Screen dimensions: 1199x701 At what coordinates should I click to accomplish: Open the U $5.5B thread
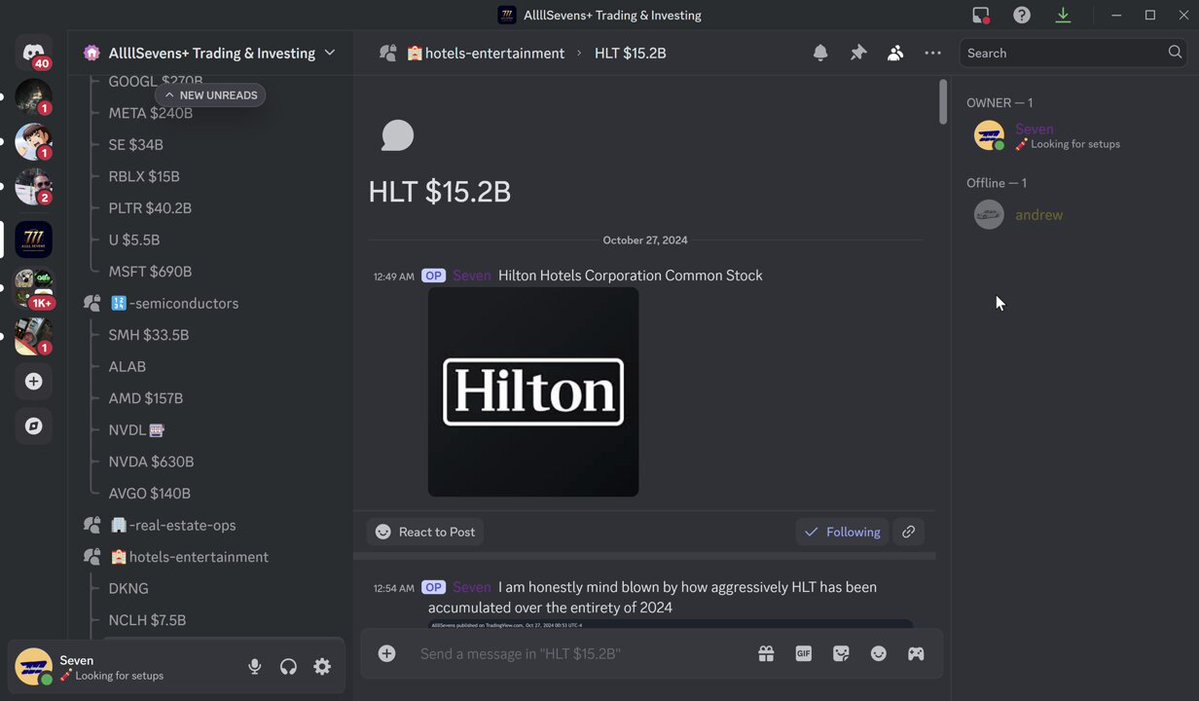click(x=134, y=239)
